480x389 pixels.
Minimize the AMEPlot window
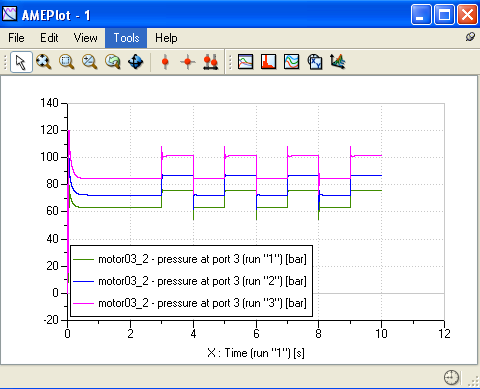coord(421,15)
